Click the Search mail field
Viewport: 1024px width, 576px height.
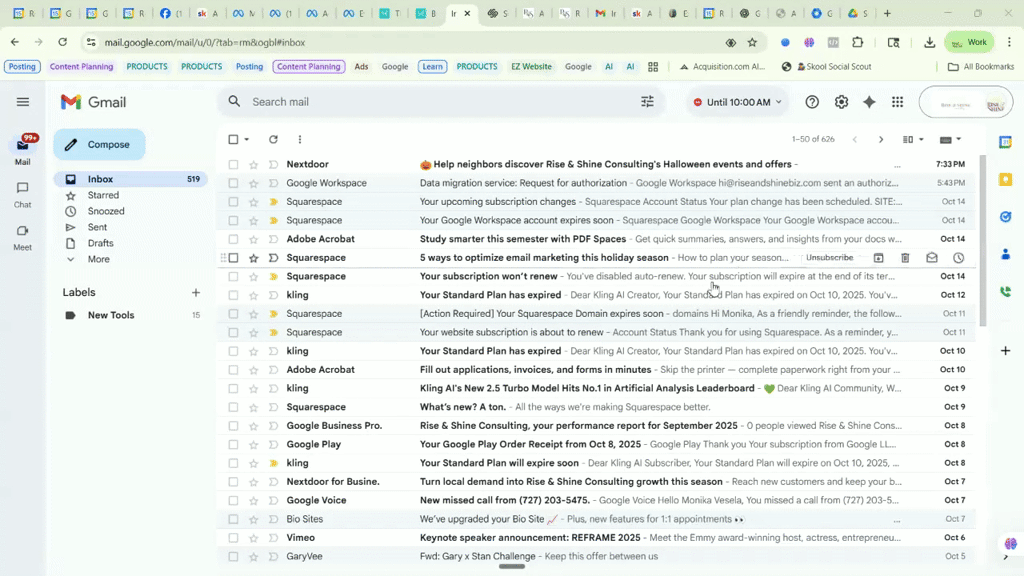(x=400, y=101)
